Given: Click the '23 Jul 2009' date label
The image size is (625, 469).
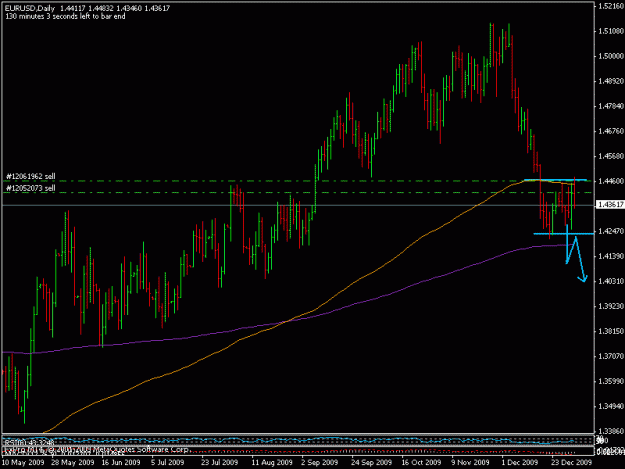Looking at the screenshot, I should pos(220,463).
